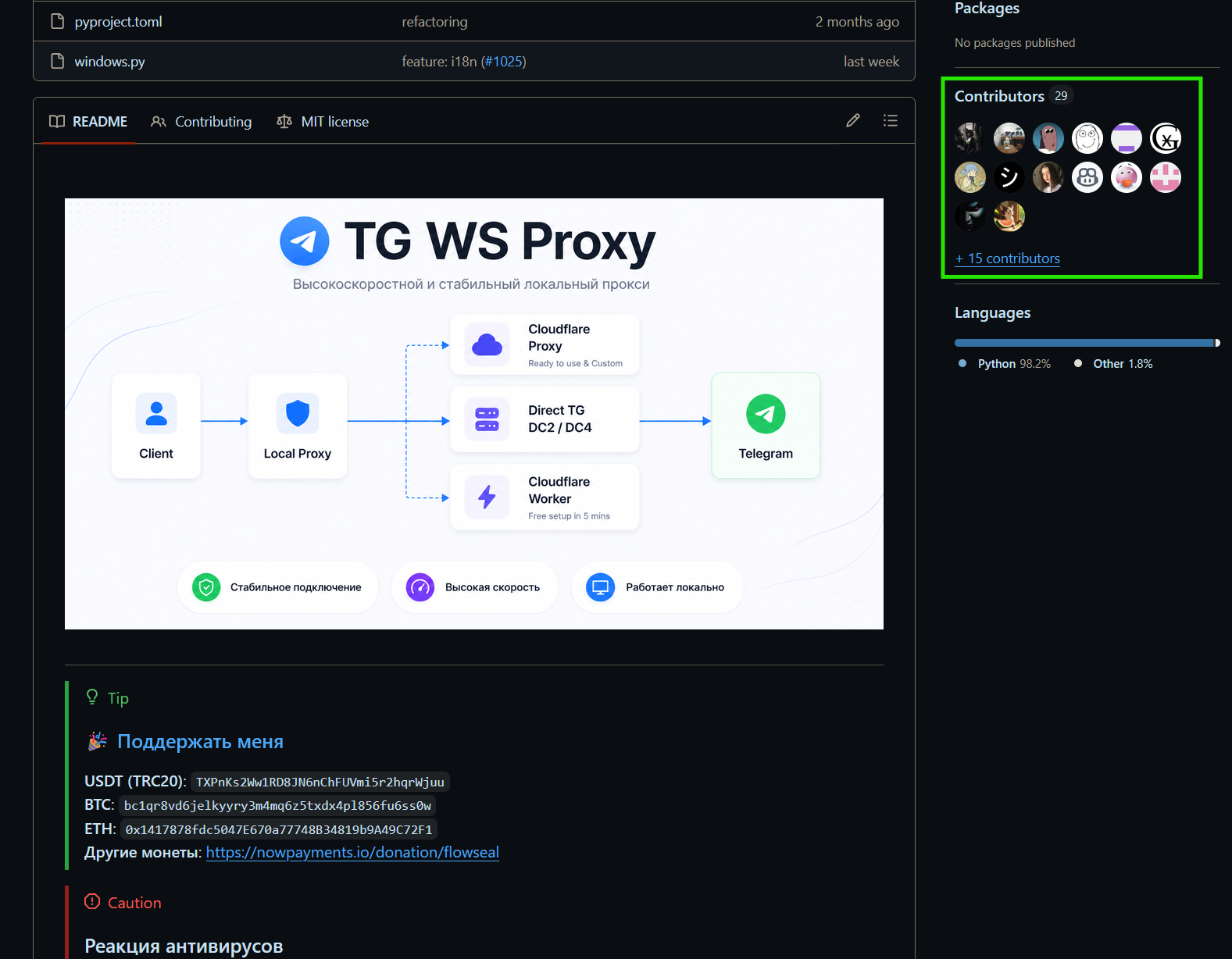This screenshot has height=959, width=1232.
Task: Select the USDT TRC20 wallet address
Action: tap(320, 782)
